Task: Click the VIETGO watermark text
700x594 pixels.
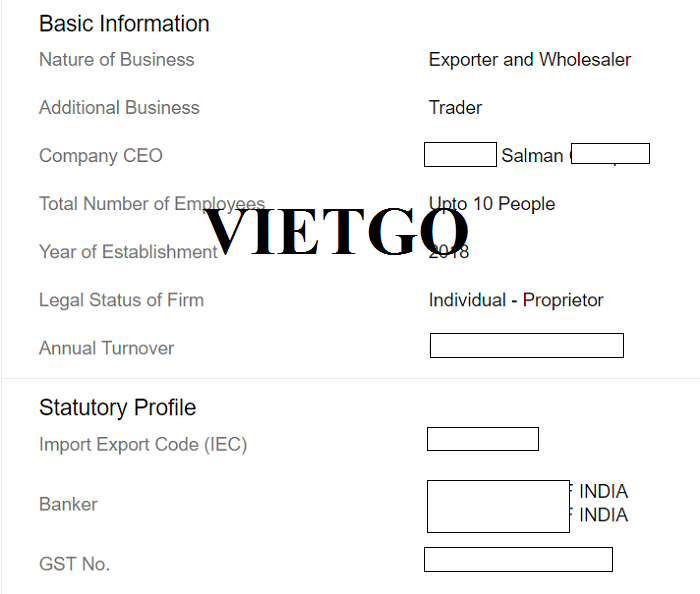Action: pos(336,232)
